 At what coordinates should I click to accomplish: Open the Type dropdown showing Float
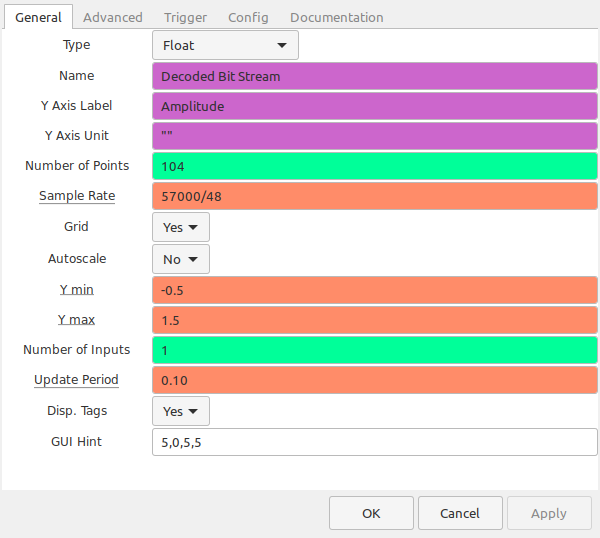225,45
